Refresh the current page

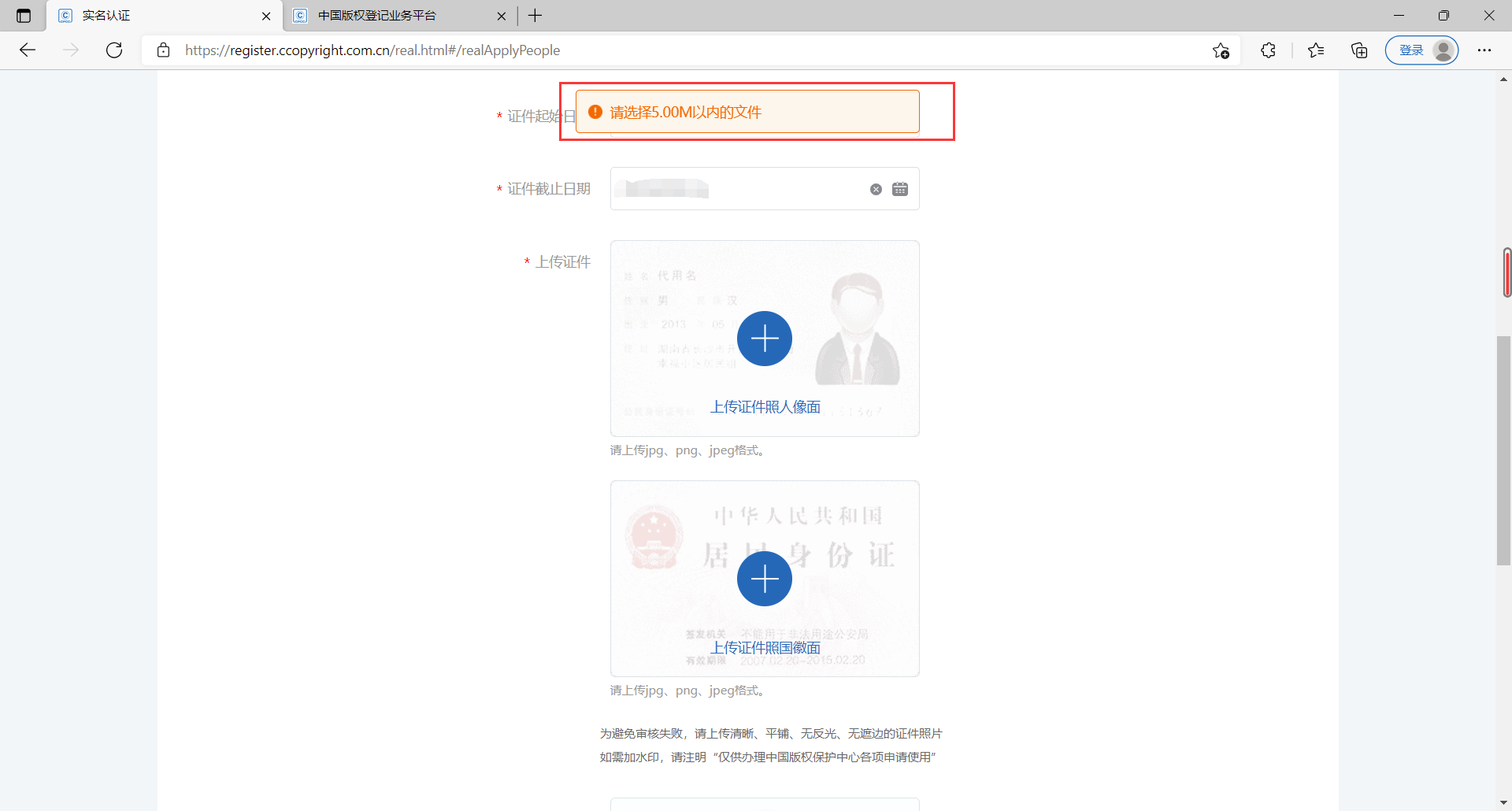114,50
